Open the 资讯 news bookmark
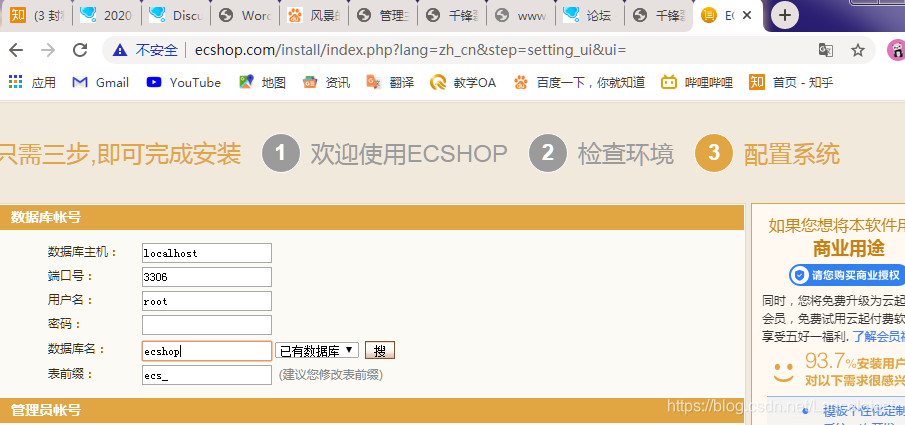905x425 pixels. [x=326, y=83]
